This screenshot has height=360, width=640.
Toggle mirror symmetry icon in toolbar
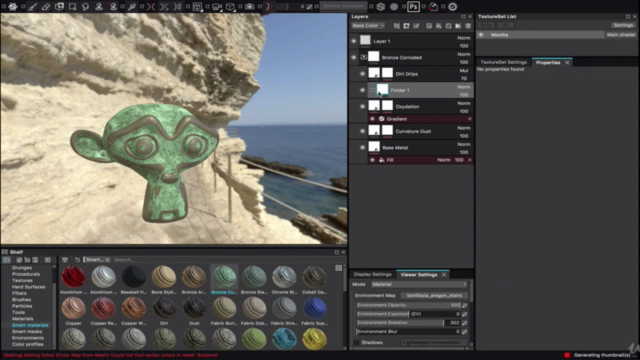click(x=151, y=7)
